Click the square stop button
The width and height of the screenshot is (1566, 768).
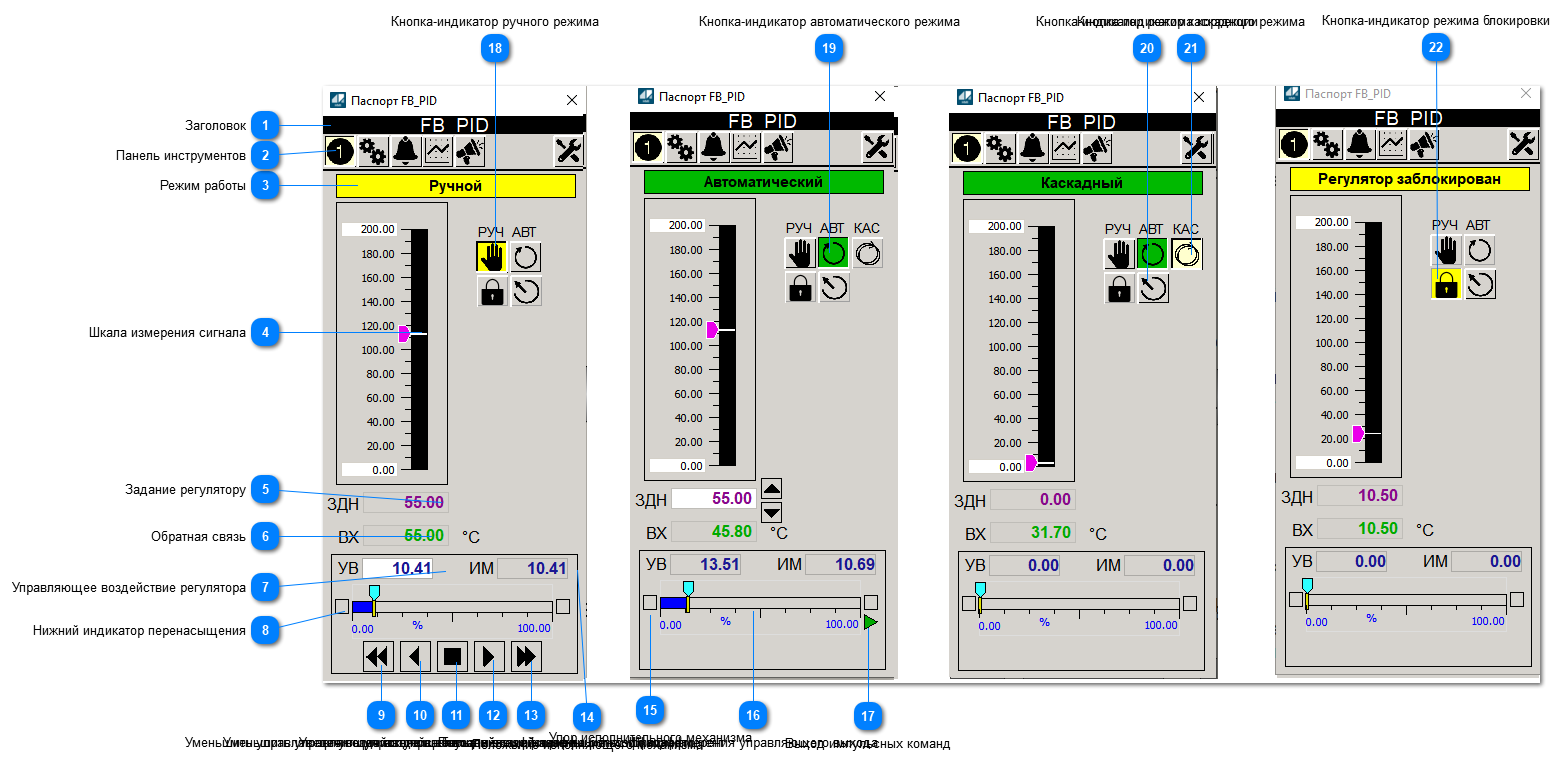click(x=452, y=657)
